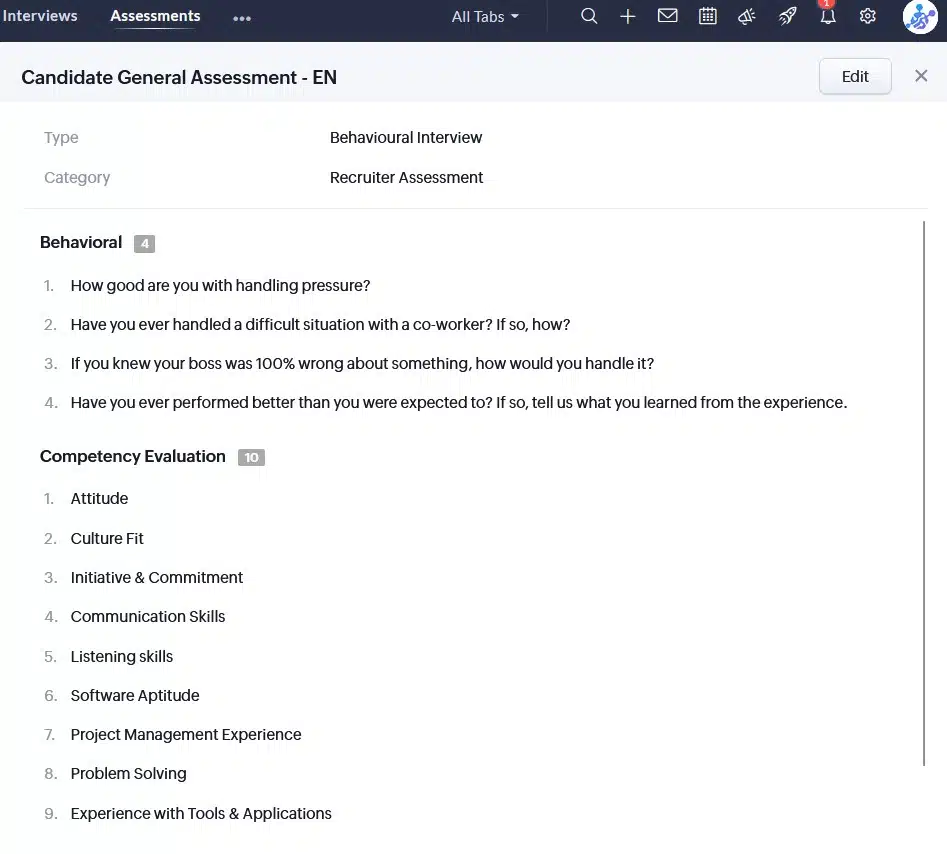Click the Competency Evaluation count badge
This screenshot has width=947, height=854.
(x=251, y=457)
